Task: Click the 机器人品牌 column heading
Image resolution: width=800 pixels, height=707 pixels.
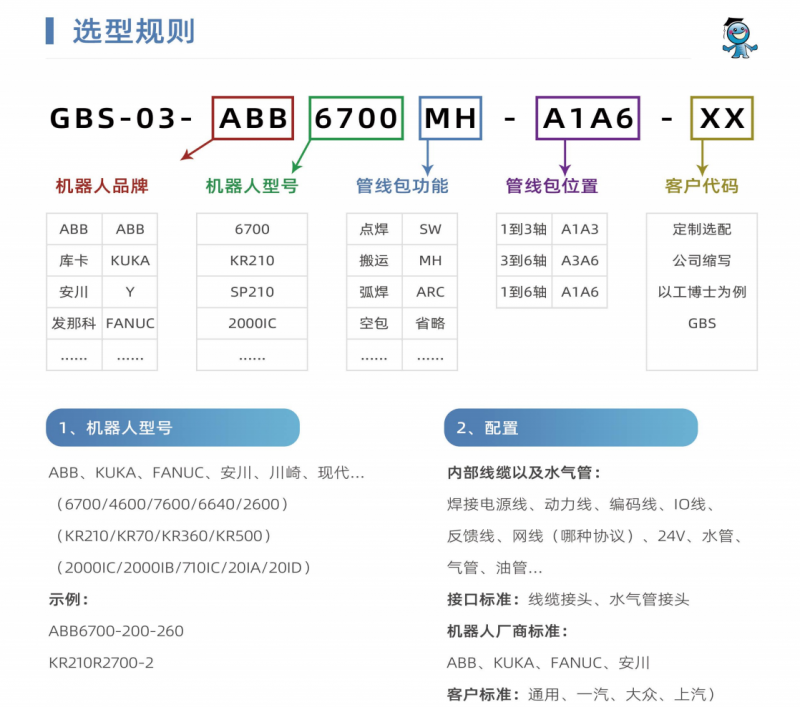Action: (x=102, y=186)
